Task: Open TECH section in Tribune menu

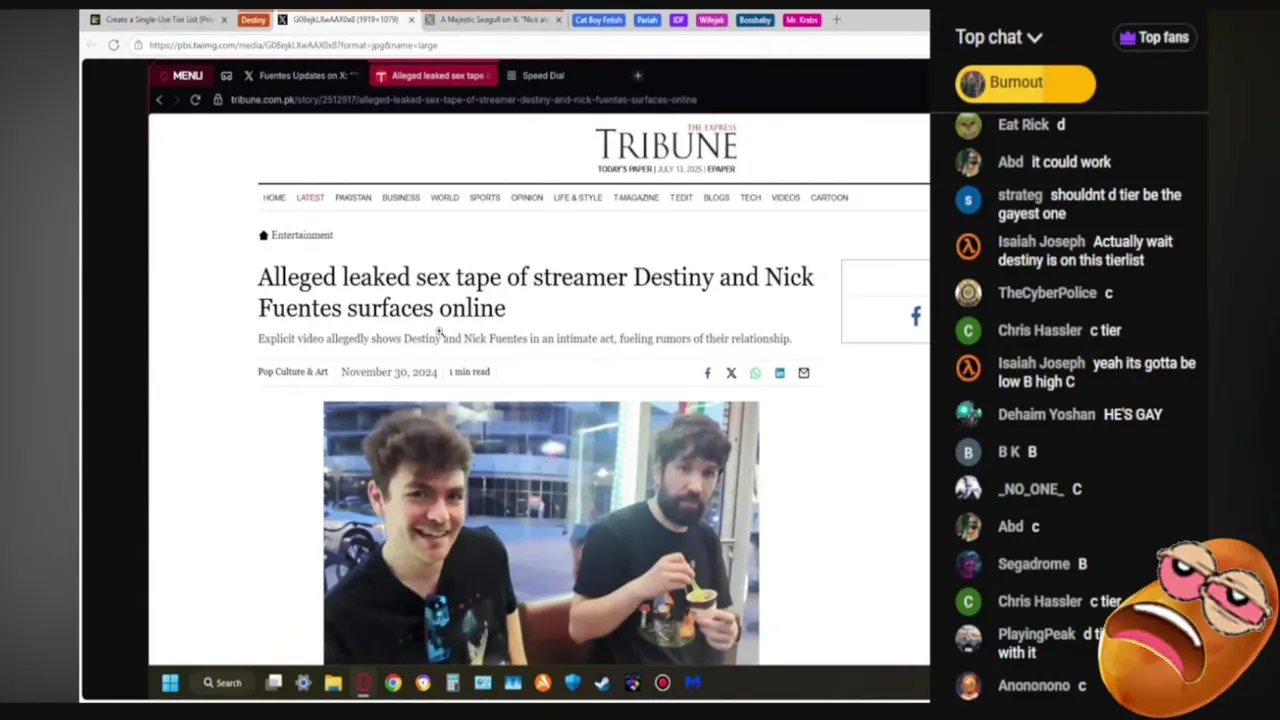Action: pyautogui.click(x=751, y=198)
